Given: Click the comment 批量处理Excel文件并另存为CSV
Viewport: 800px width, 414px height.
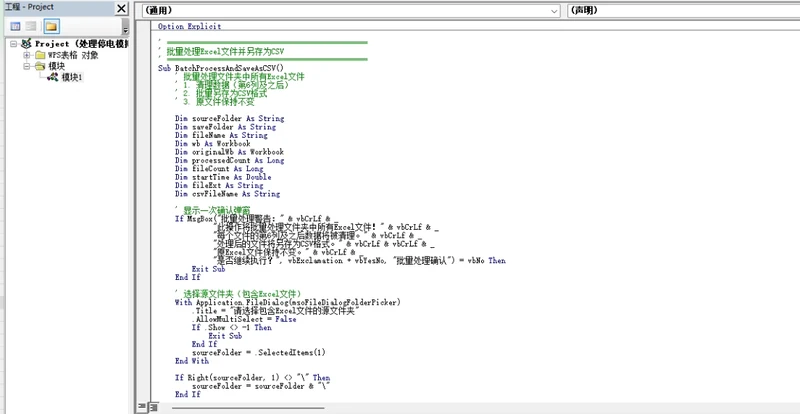Looking at the screenshot, I should [x=225, y=52].
